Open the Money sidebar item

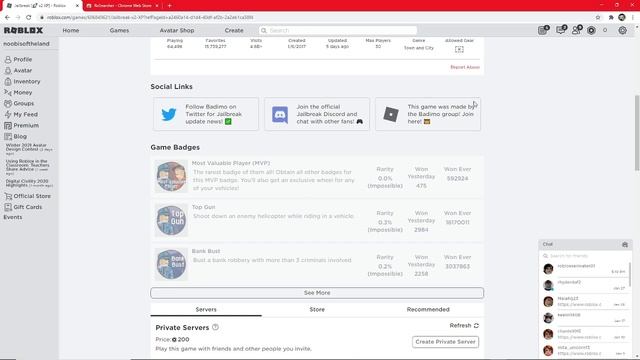coord(18,92)
